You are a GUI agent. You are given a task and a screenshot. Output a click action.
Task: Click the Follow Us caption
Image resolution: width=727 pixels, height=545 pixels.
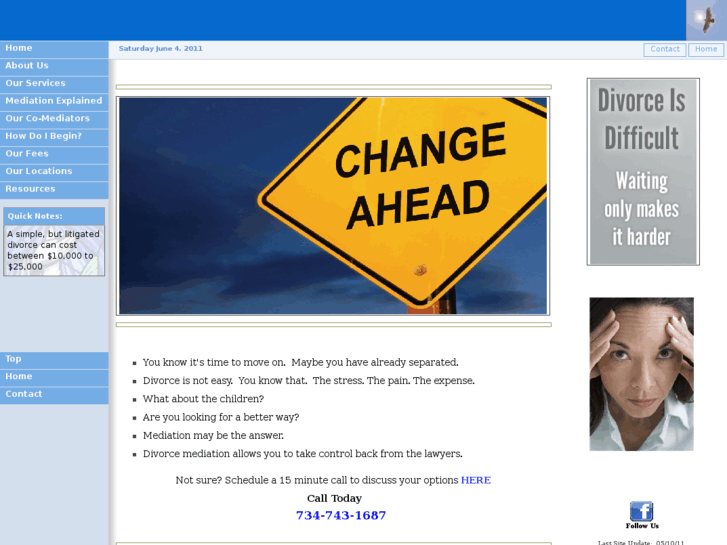click(642, 526)
